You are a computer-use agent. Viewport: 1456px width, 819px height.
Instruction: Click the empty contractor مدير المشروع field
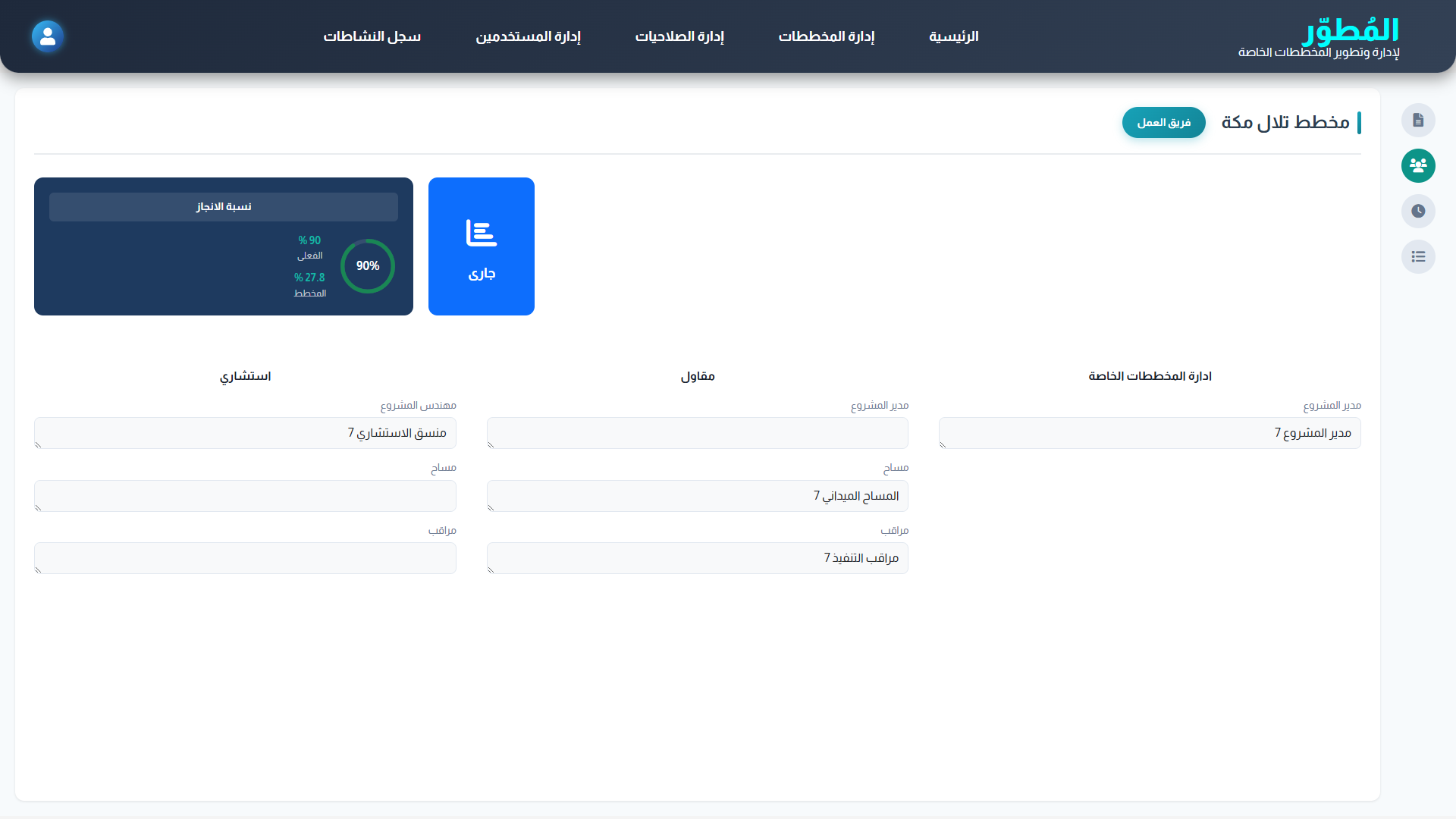point(698,433)
